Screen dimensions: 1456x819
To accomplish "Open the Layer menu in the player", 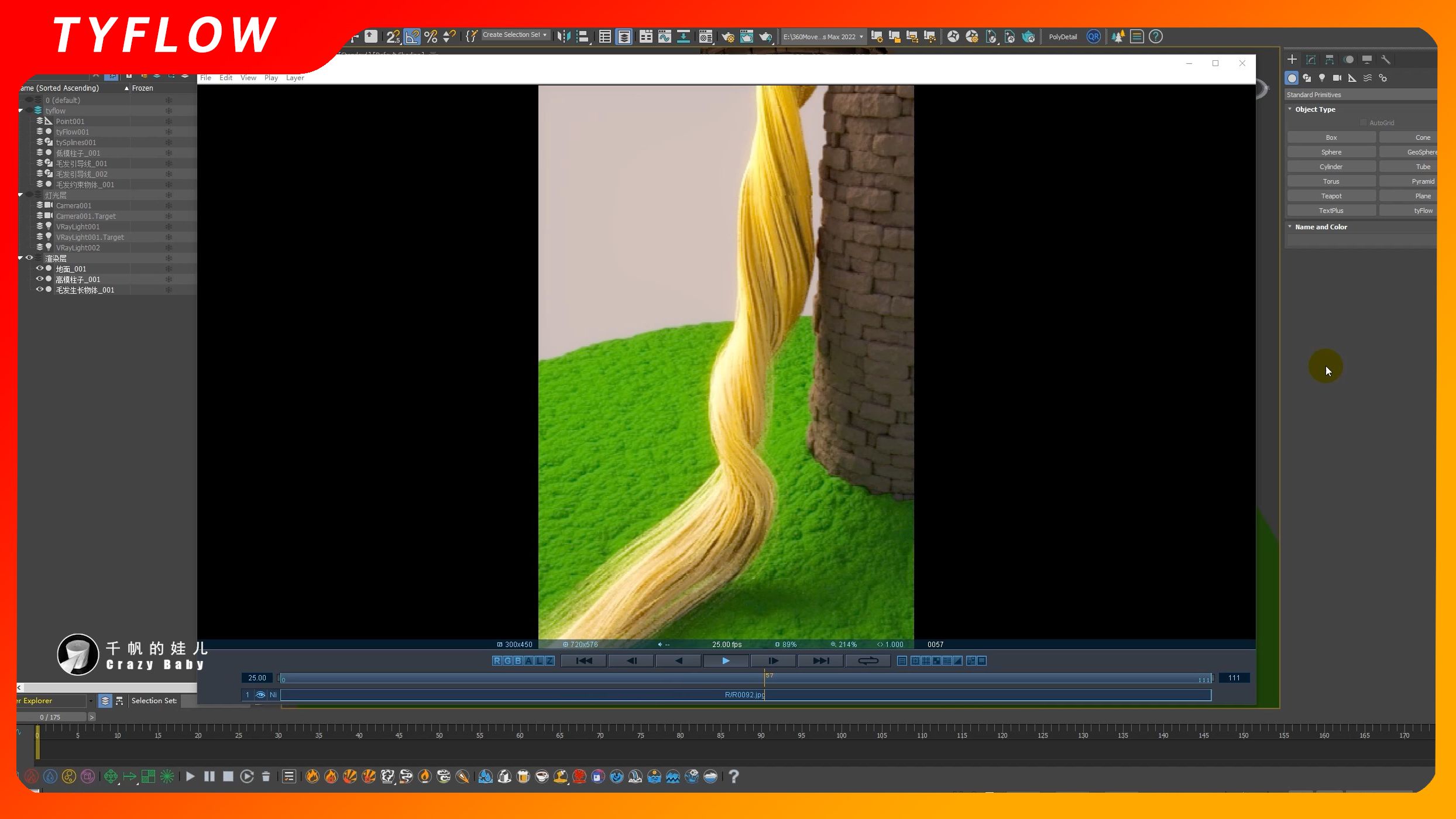I will tap(294, 78).
